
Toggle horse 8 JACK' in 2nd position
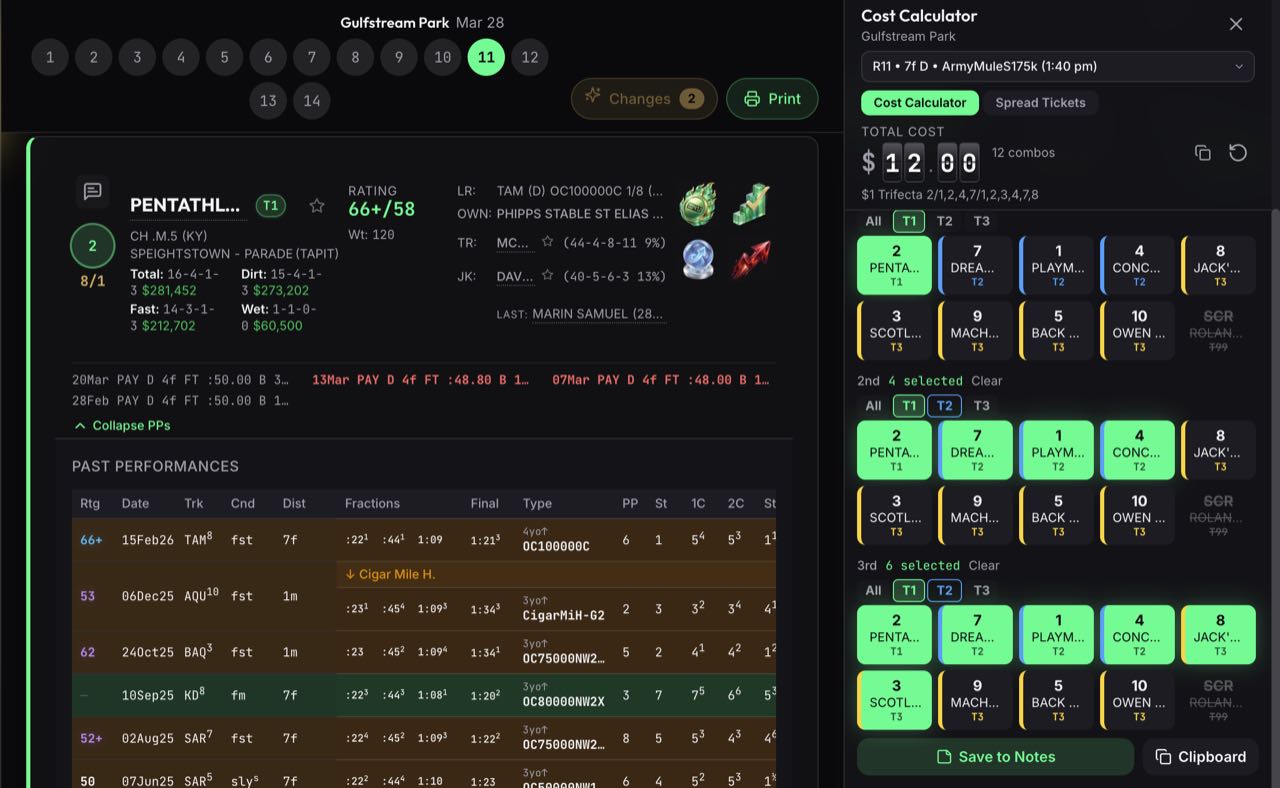coord(1218,450)
